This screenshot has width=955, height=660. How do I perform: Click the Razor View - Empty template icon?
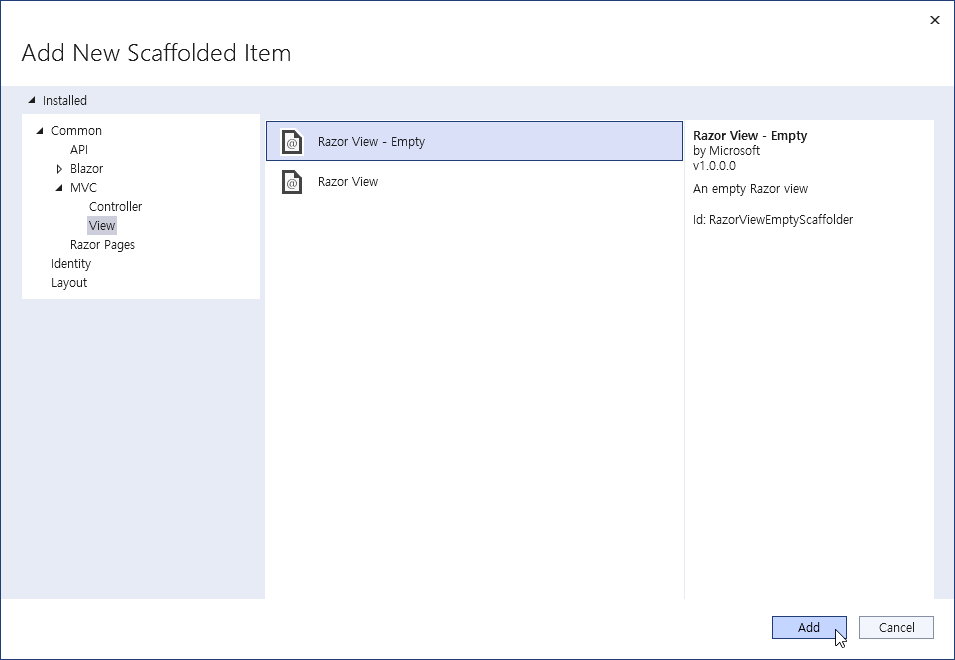[291, 142]
